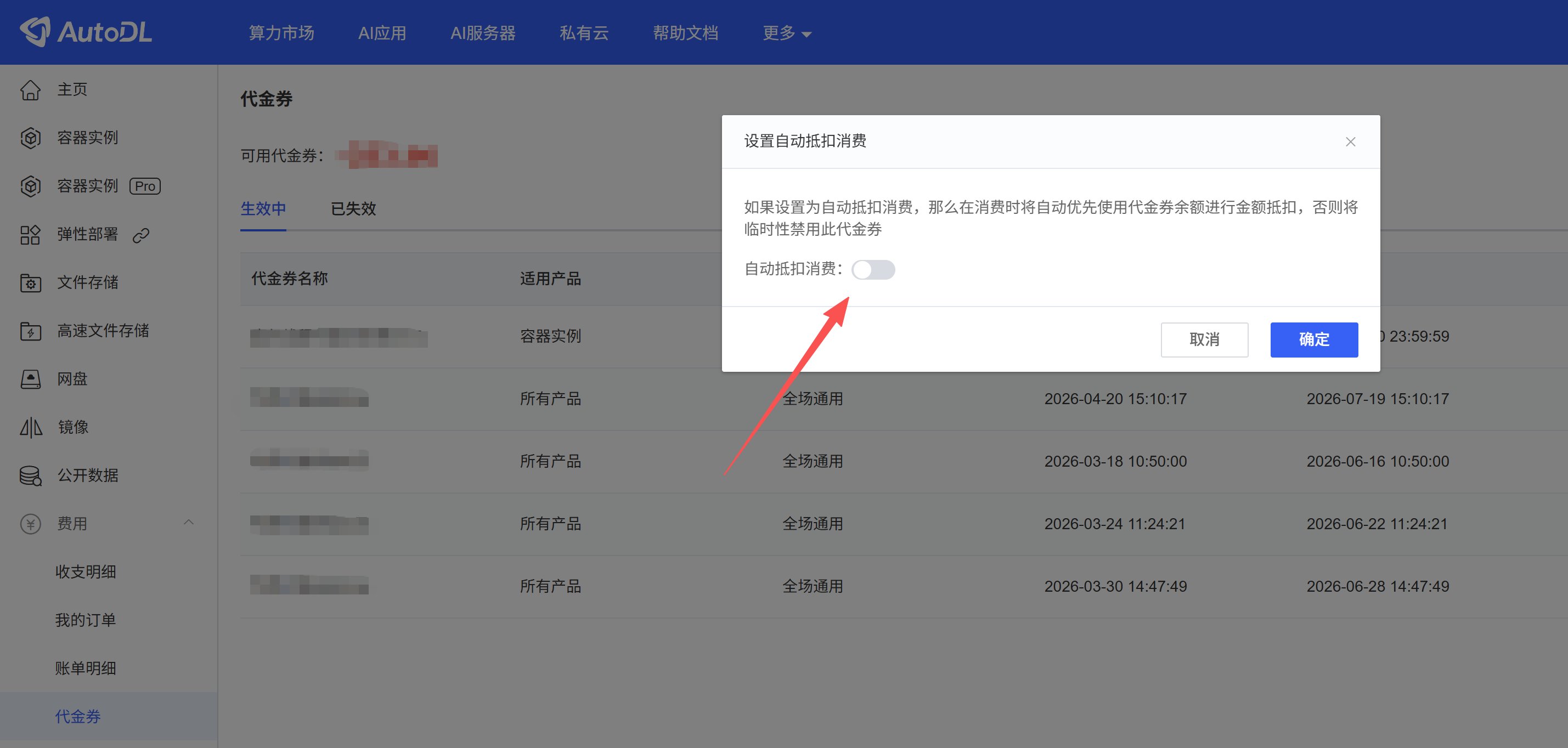Click the date 2026-06-28 14:47:49
This screenshot has width=1568, height=748.
tap(1378, 586)
